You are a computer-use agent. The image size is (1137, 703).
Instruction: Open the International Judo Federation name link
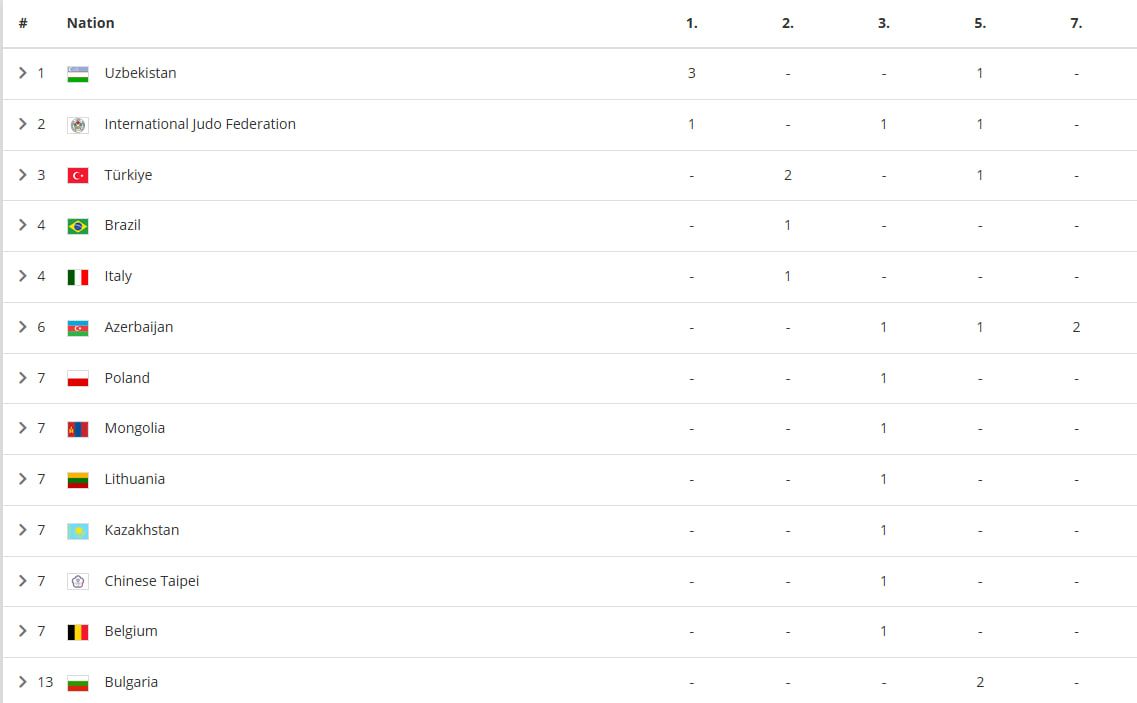[x=200, y=124]
